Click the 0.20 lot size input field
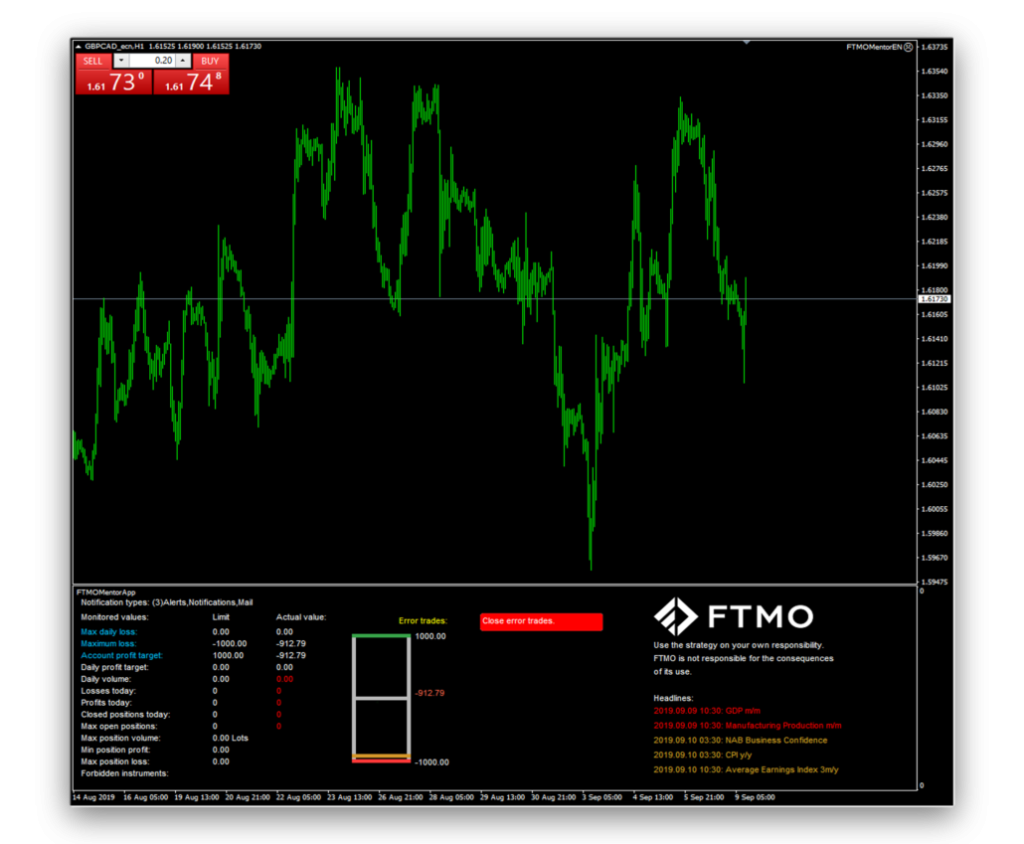 [152, 61]
